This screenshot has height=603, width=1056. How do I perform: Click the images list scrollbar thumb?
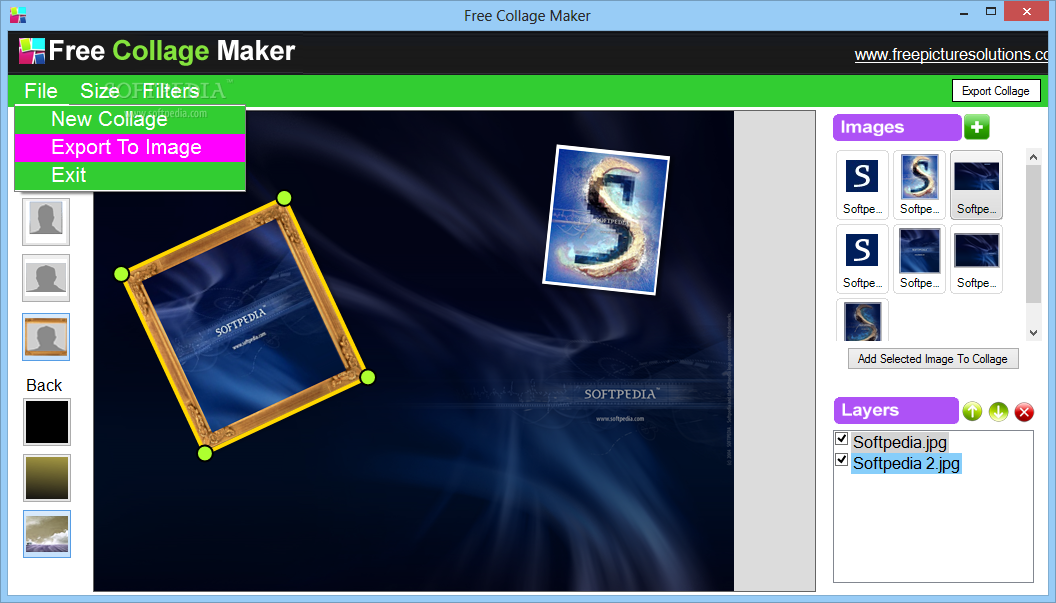1033,234
